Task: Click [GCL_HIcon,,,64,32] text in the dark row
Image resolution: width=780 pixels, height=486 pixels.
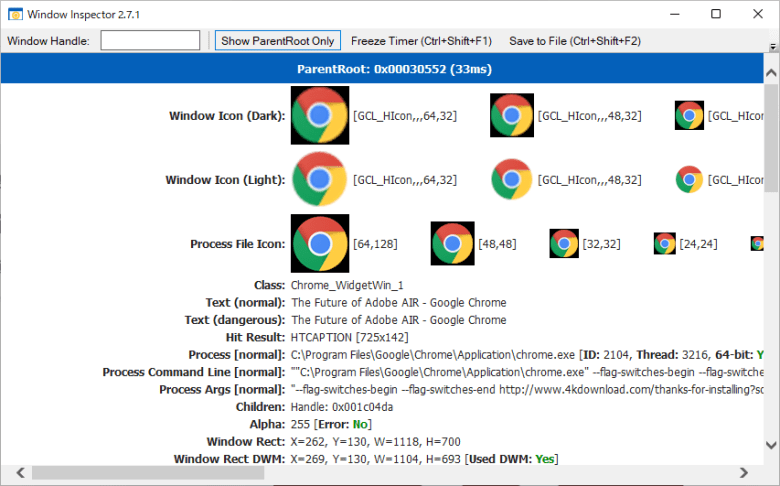Action: 404,116
